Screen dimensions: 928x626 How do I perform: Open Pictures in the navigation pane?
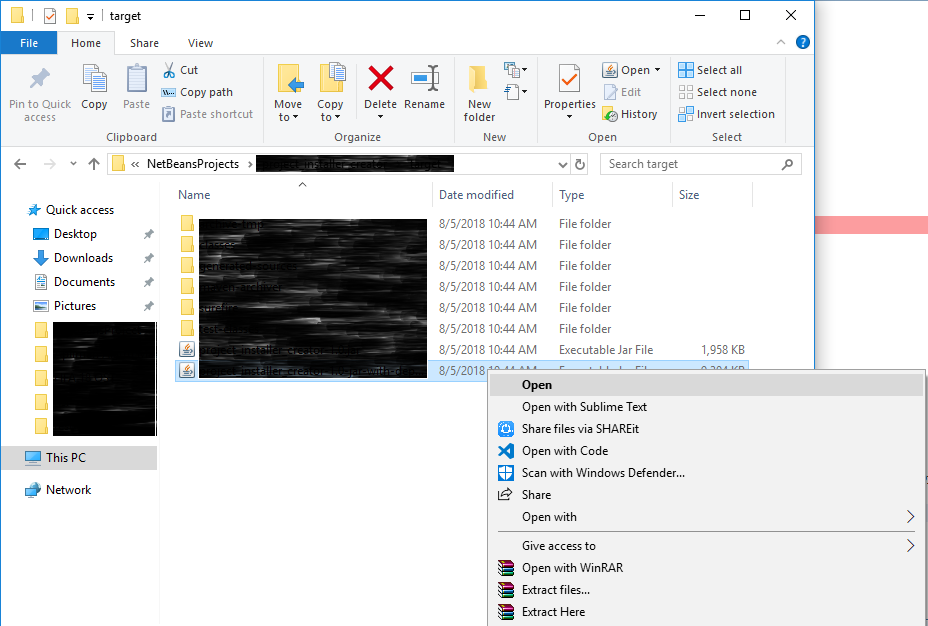[x=65, y=306]
